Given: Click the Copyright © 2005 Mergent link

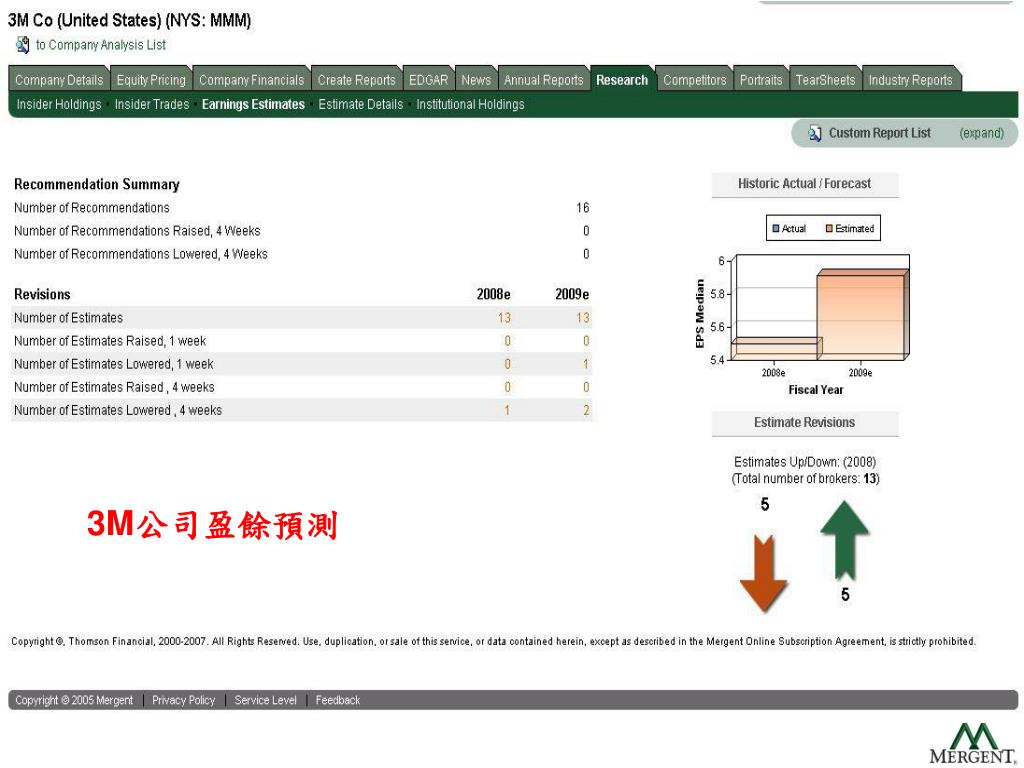Looking at the screenshot, I should point(74,700).
